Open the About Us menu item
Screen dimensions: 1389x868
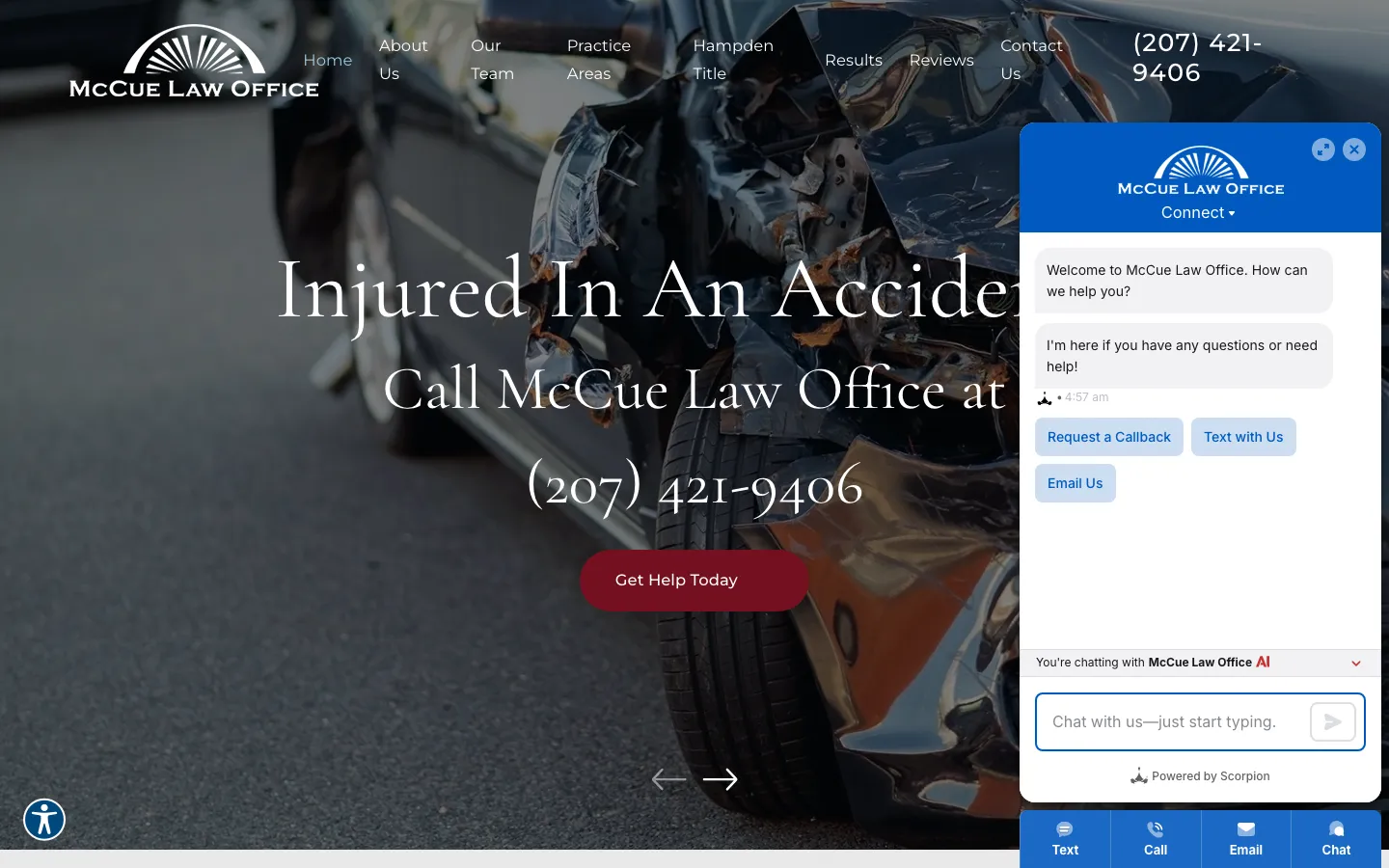pos(403,60)
